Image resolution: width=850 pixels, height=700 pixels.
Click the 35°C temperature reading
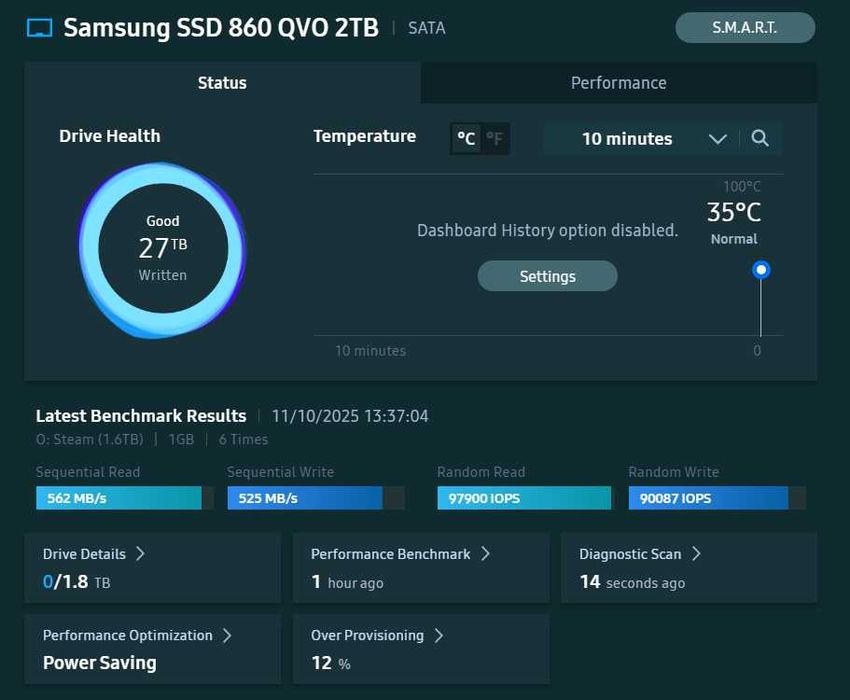(x=734, y=212)
